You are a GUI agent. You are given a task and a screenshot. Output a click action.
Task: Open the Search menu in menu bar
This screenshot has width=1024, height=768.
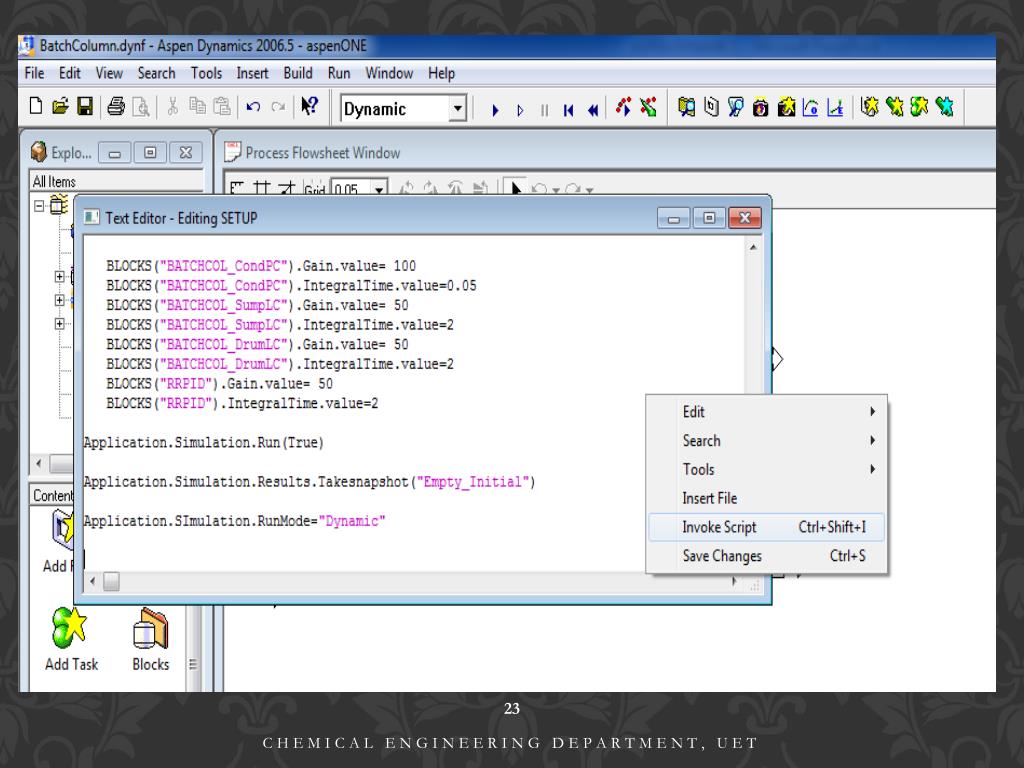(157, 73)
